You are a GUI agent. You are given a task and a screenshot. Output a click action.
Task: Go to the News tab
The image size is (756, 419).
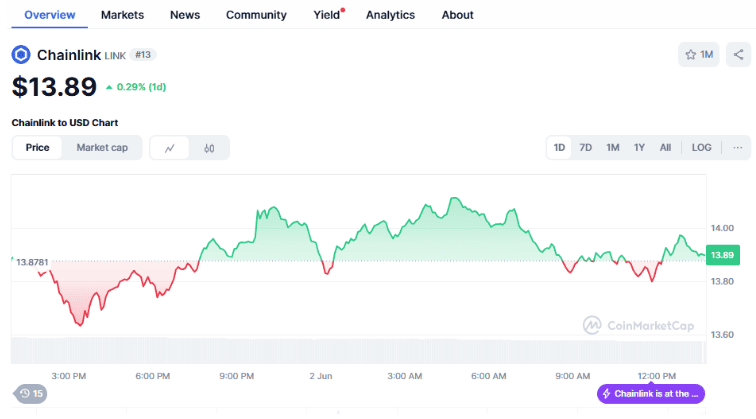(x=185, y=15)
